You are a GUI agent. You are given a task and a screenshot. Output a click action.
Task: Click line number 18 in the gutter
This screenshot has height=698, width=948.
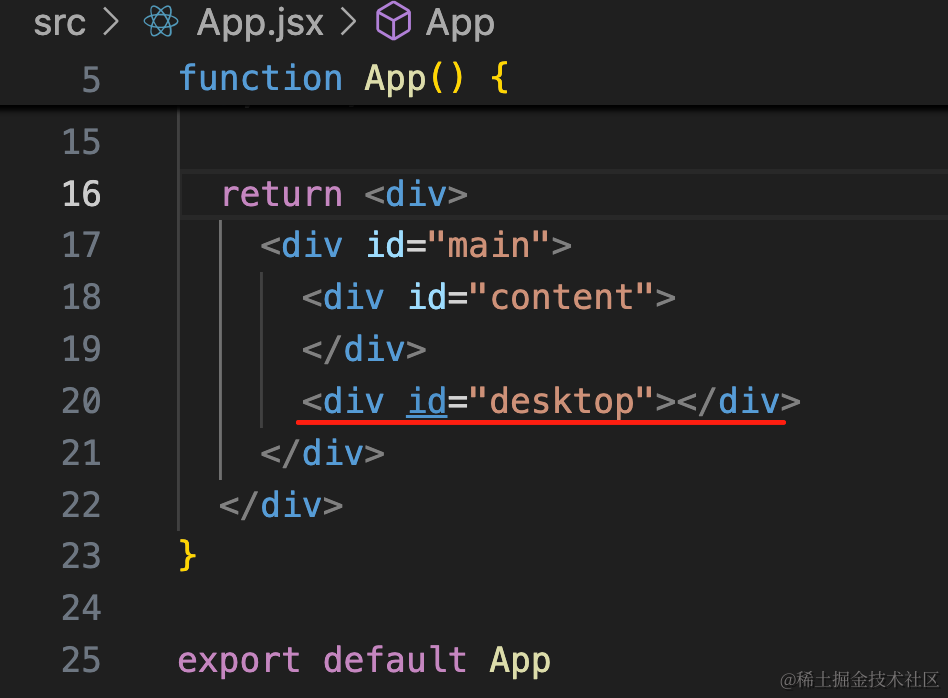point(81,298)
